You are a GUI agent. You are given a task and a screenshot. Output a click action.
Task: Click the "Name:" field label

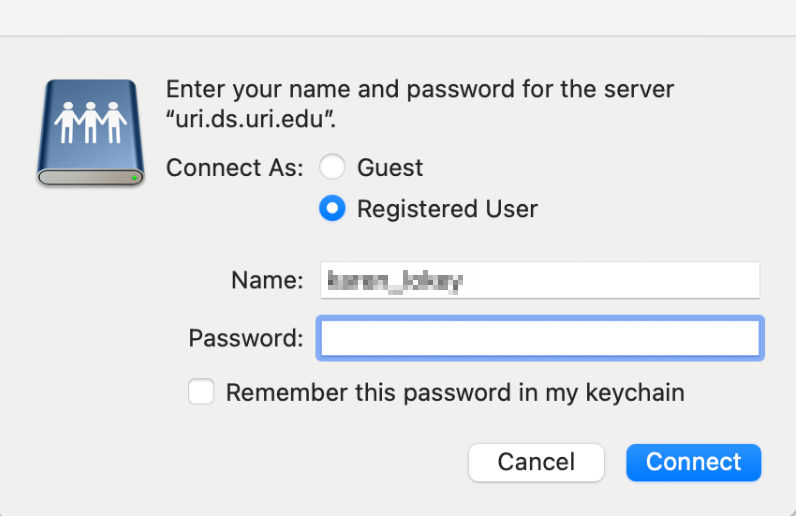pyautogui.click(x=267, y=280)
